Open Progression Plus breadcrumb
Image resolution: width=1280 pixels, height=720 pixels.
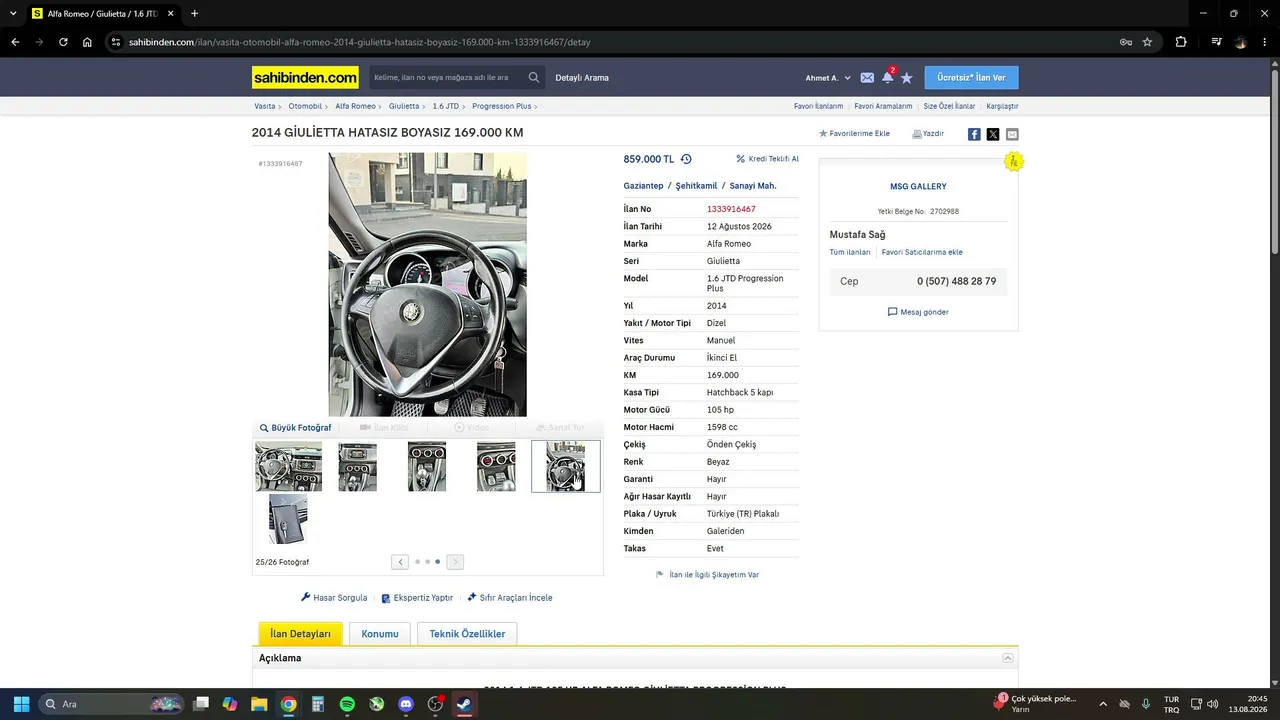pyautogui.click(x=501, y=106)
